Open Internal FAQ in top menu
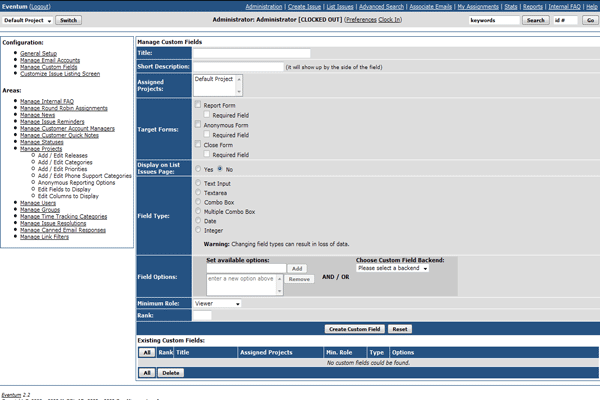Image resolution: width=600 pixels, height=400 pixels. click(564, 7)
